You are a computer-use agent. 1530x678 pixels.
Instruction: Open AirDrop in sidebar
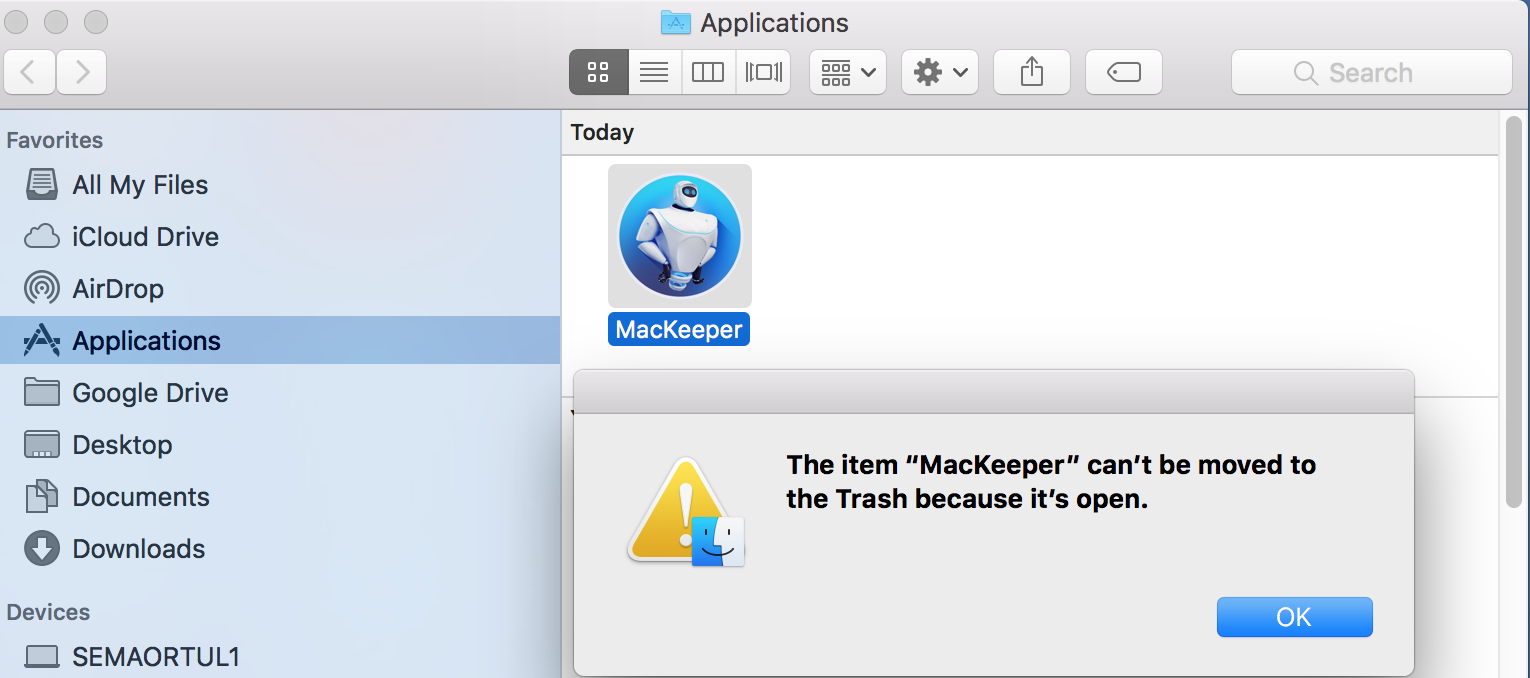pyautogui.click(x=280, y=289)
